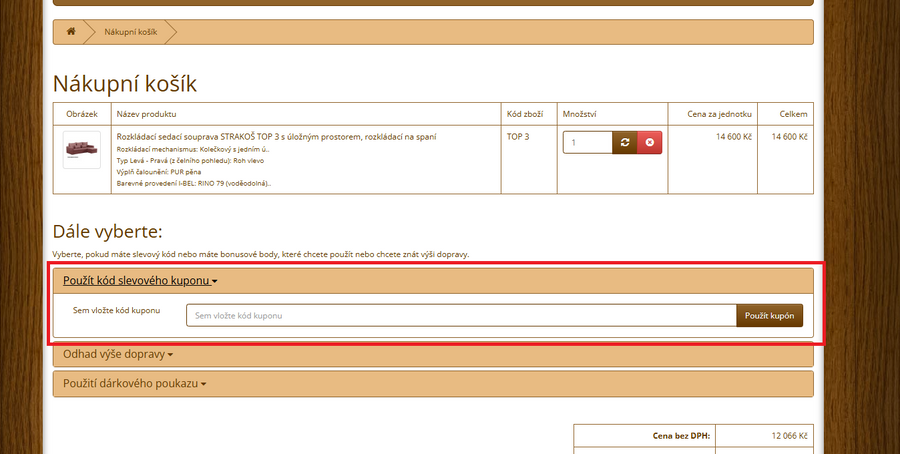Open the sofa product thumbnail image
Image resolution: width=900 pixels, height=454 pixels.
pos(81,149)
